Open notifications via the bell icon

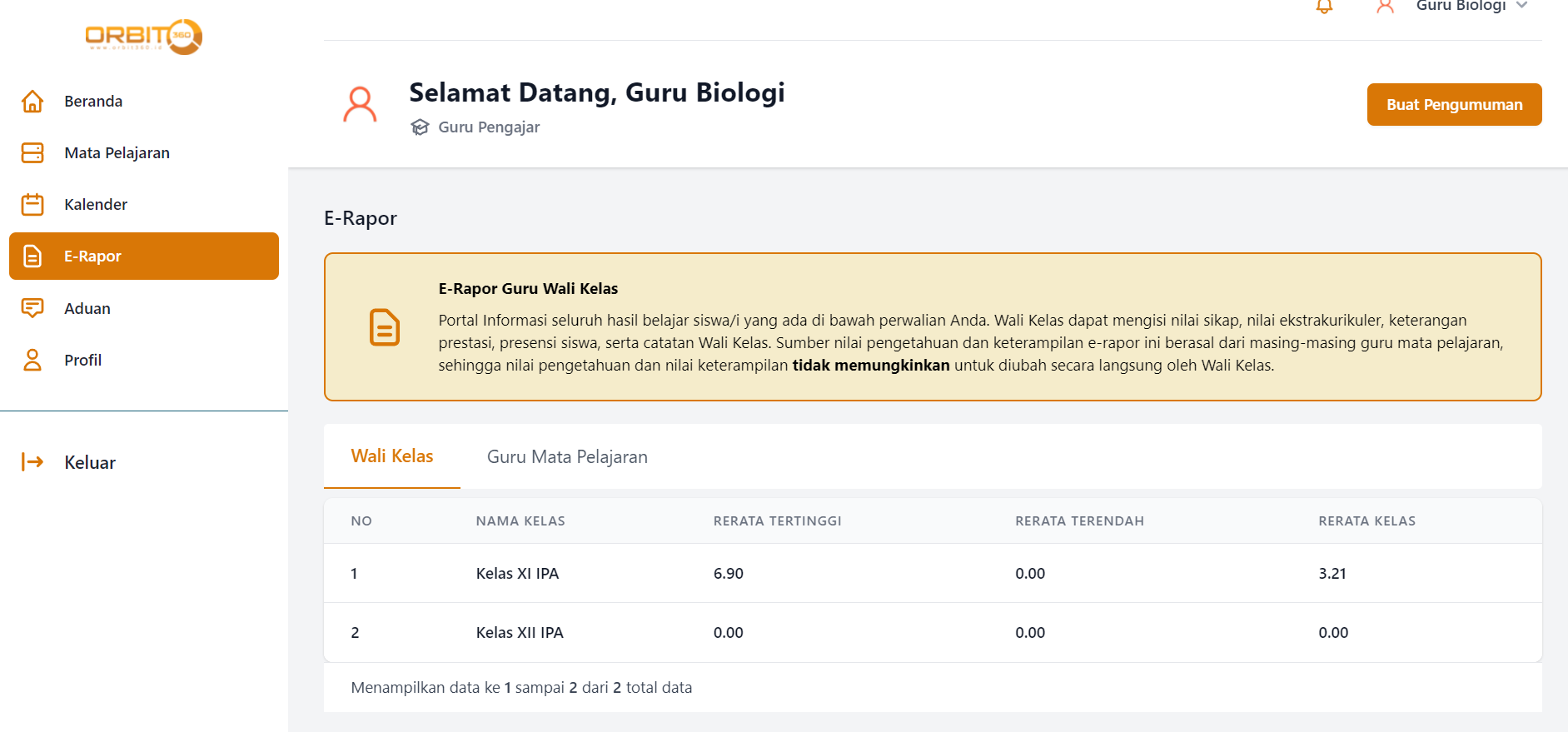pyautogui.click(x=1324, y=7)
